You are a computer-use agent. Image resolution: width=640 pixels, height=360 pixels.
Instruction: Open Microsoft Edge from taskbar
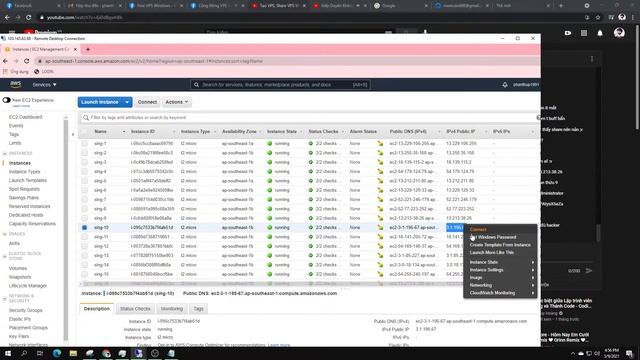pos(57,353)
